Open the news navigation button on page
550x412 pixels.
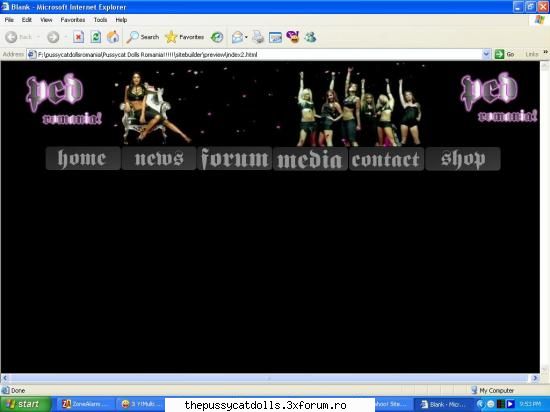click(x=159, y=159)
